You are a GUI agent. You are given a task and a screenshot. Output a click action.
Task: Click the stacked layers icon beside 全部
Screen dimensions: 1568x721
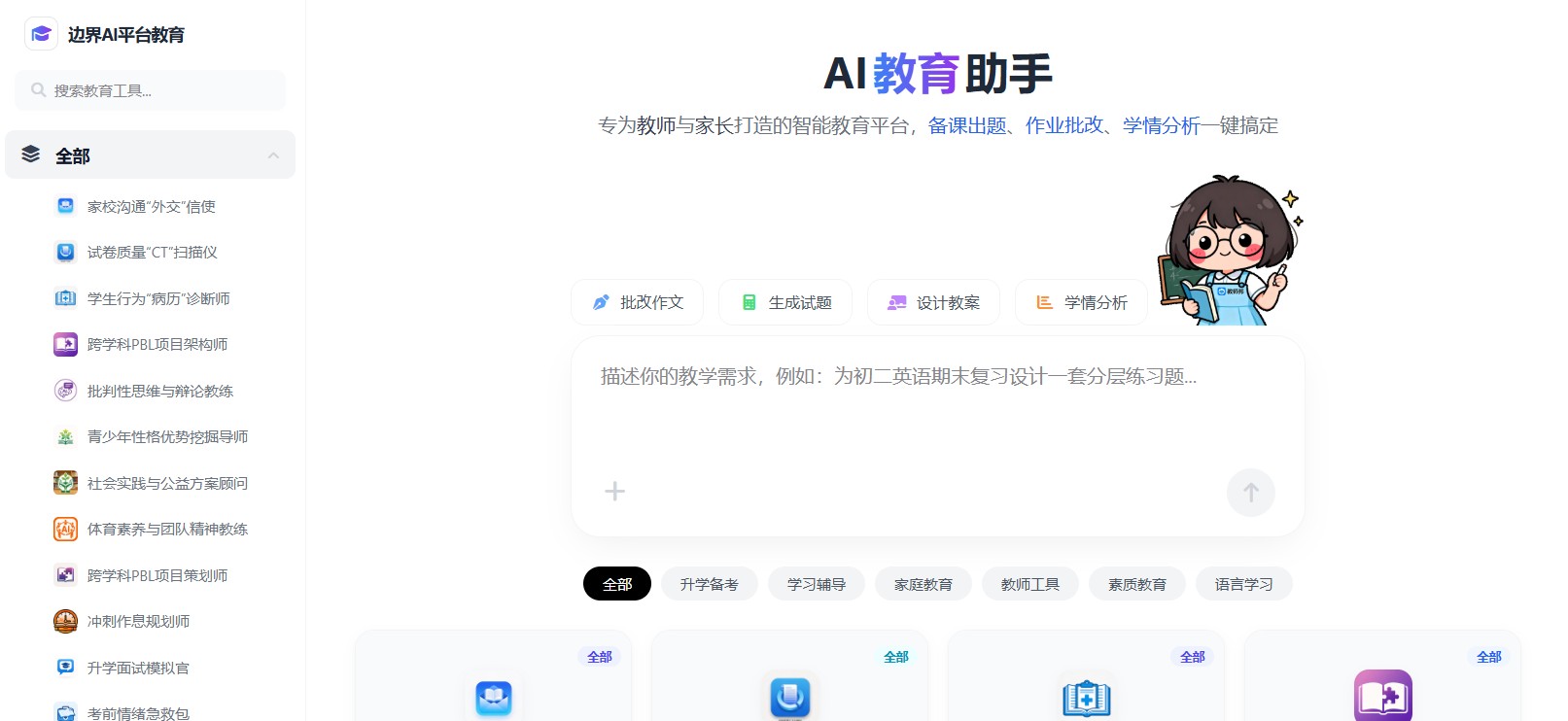31,154
